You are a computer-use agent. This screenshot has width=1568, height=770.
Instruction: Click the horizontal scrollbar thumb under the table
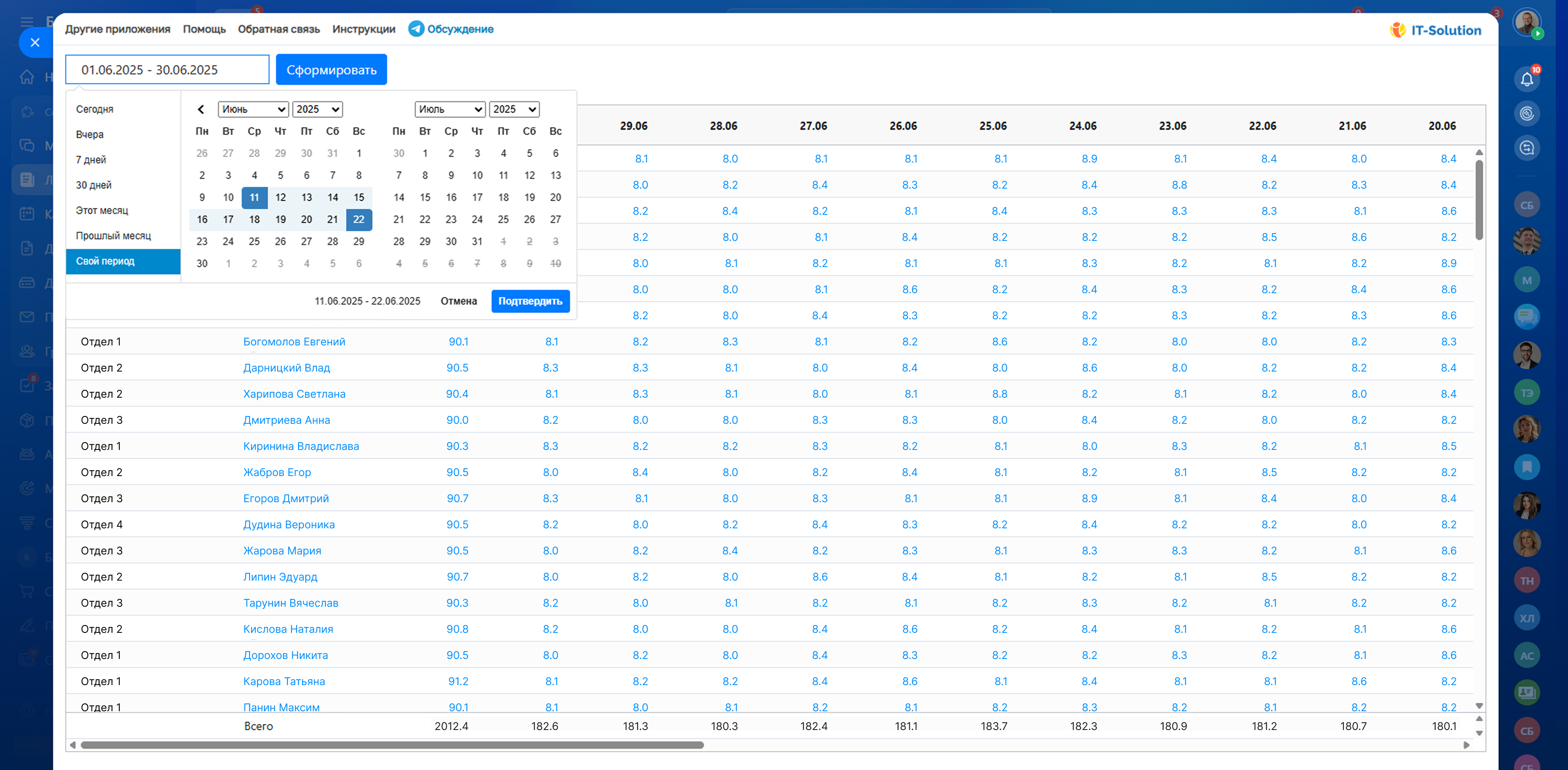(392, 745)
